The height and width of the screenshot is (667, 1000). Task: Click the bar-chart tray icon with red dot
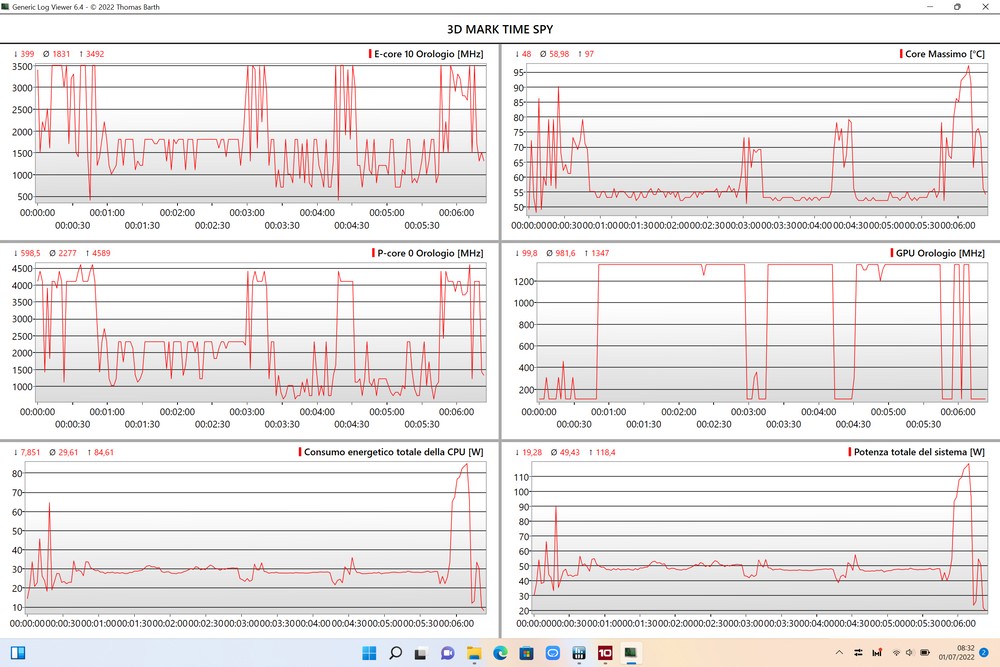(877, 652)
